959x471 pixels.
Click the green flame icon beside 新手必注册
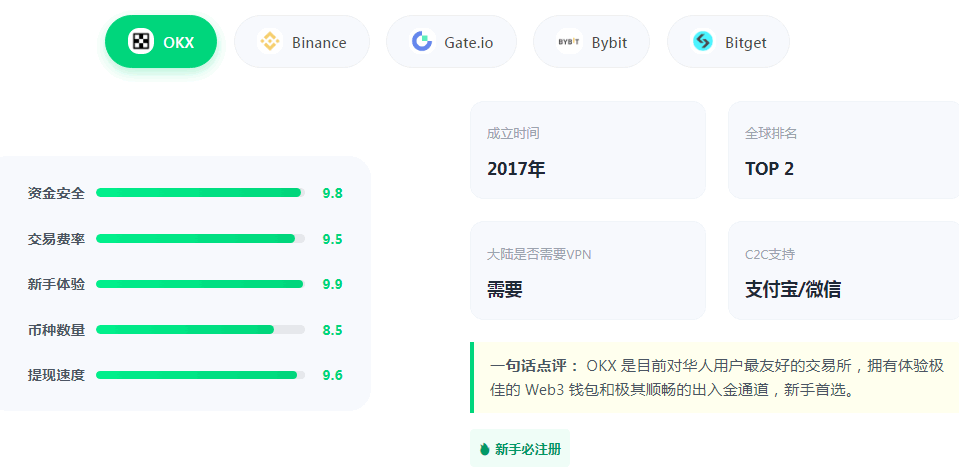pos(485,449)
